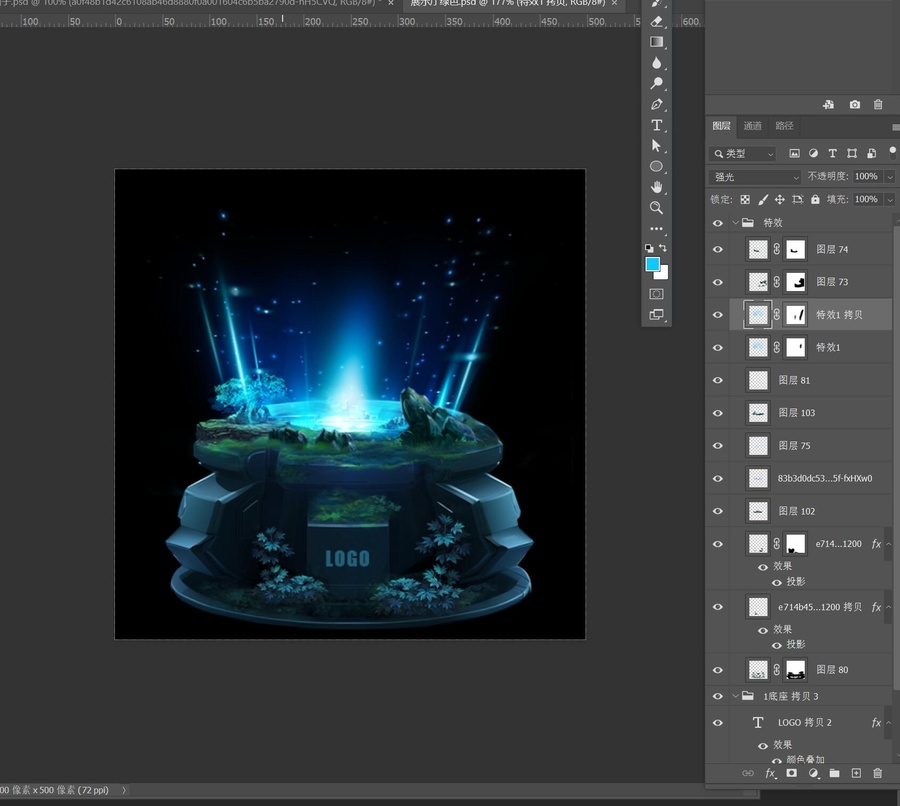Delete current history state (upper trash icon)

878,104
